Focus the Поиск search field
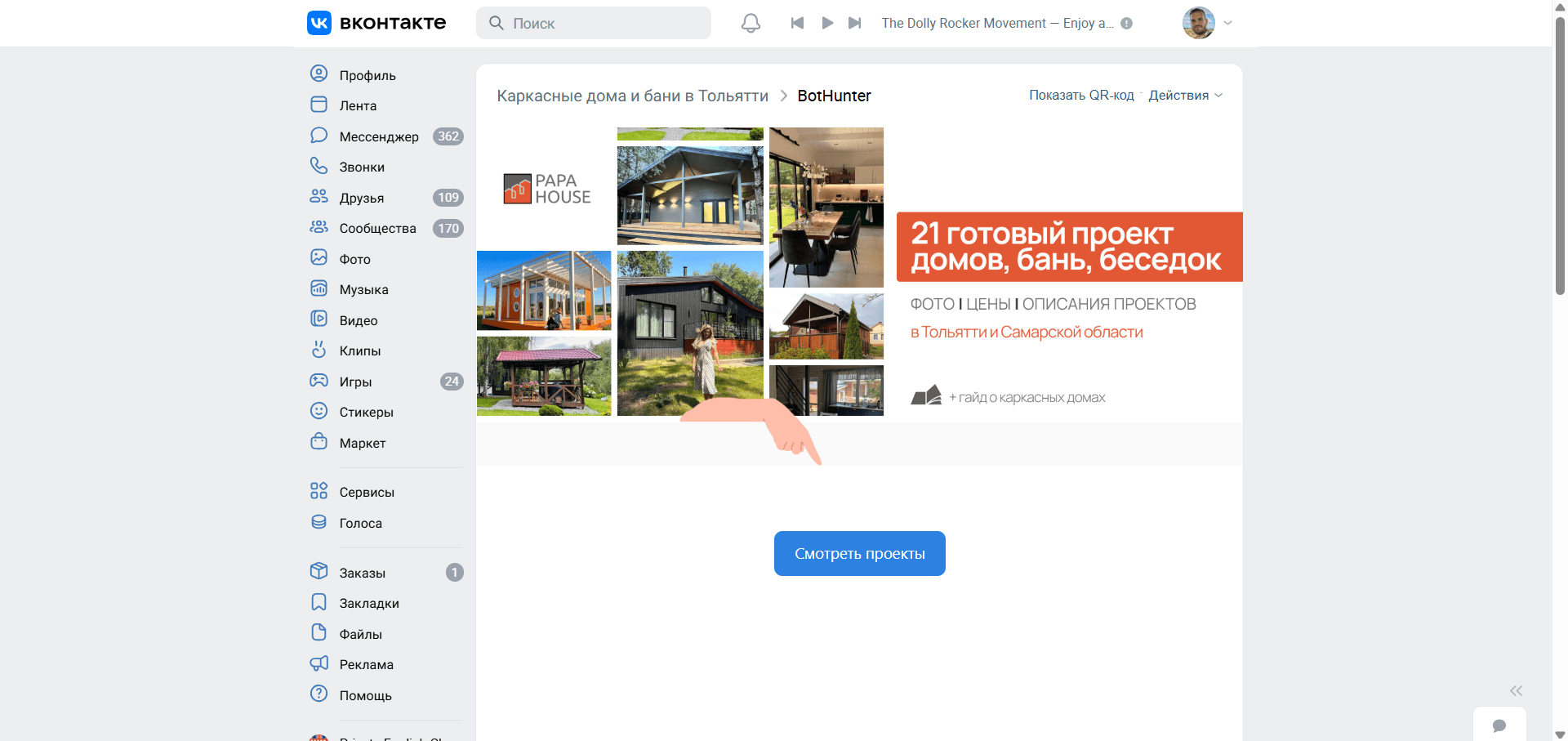 [x=594, y=23]
